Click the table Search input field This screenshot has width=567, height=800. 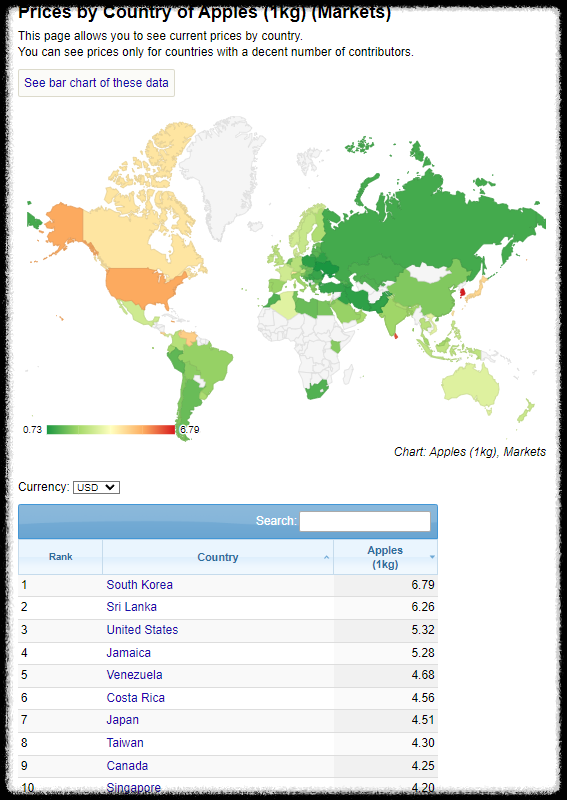pos(365,521)
